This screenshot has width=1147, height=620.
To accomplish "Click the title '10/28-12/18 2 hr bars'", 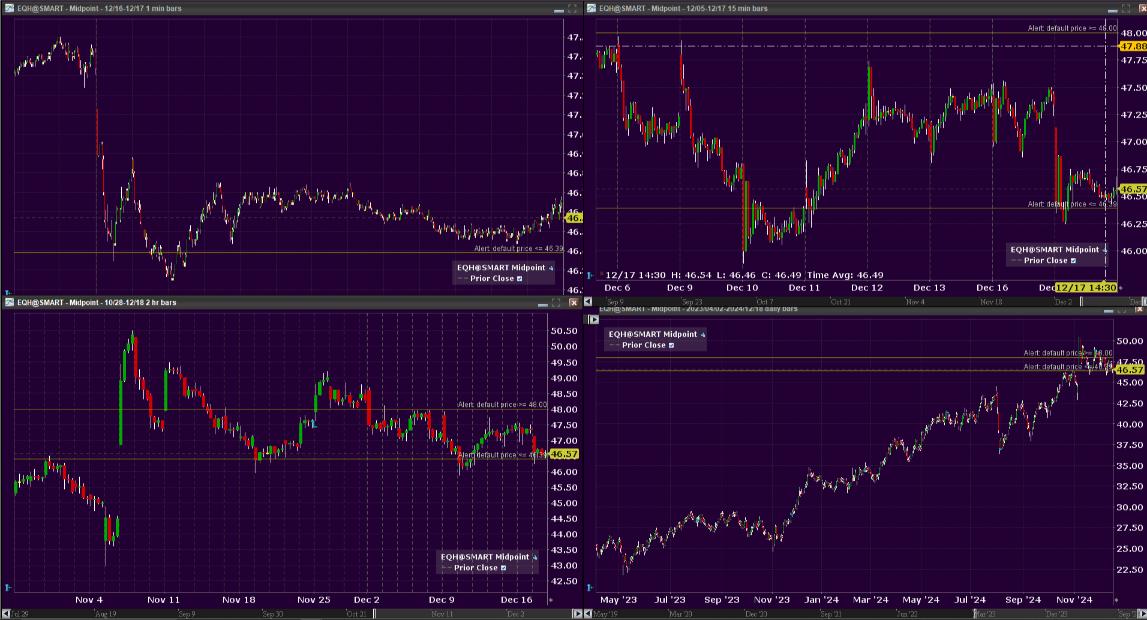I will coord(140,303).
